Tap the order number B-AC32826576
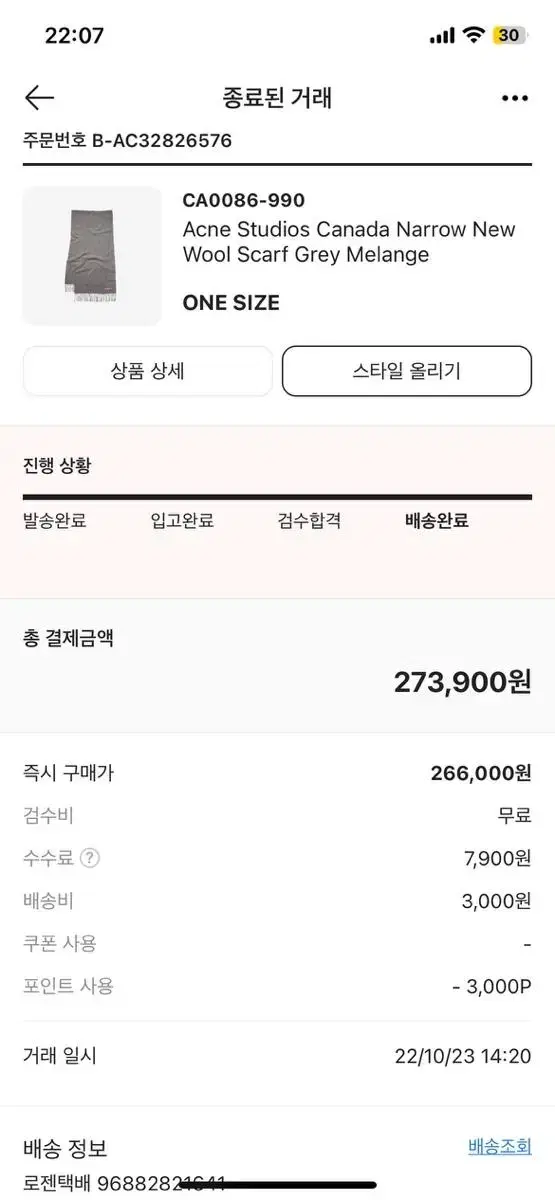The width and height of the screenshot is (555, 1200). click(162, 141)
